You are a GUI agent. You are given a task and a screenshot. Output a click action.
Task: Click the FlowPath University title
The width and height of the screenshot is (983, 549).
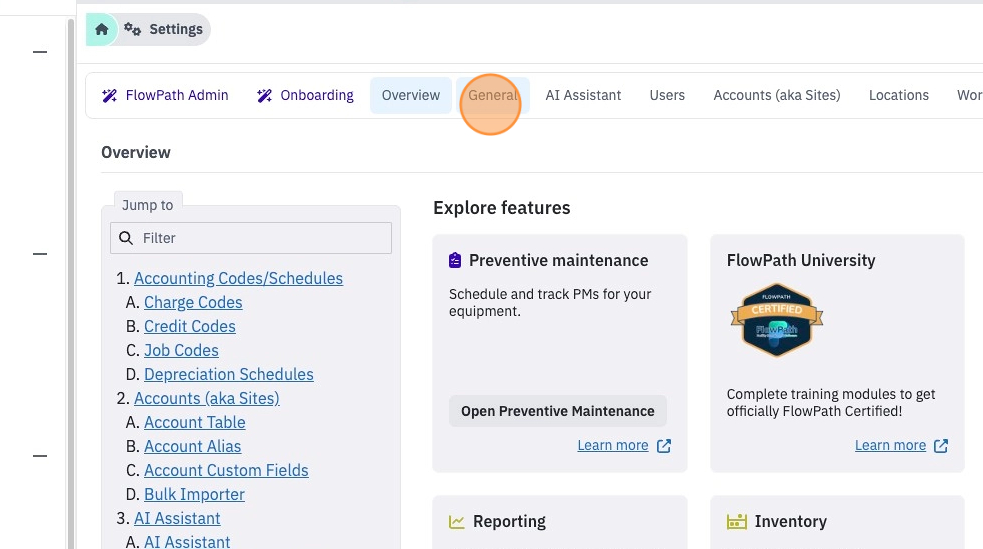pos(801,260)
